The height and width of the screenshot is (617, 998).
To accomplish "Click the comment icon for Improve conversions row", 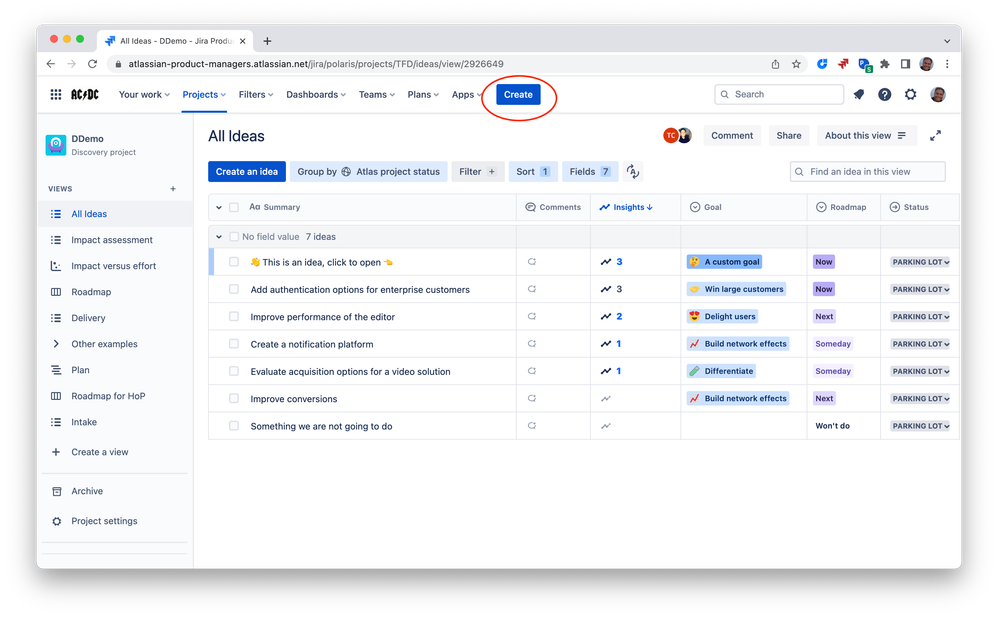I will click(531, 399).
